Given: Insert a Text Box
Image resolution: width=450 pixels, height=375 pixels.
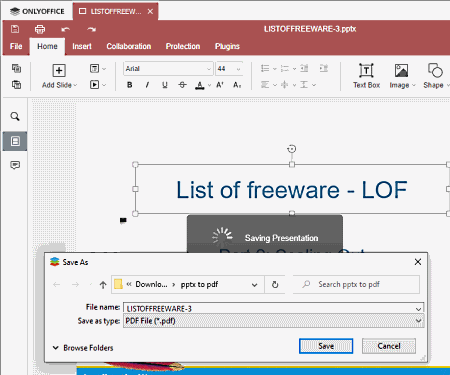Looking at the screenshot, I should point(366,76).
